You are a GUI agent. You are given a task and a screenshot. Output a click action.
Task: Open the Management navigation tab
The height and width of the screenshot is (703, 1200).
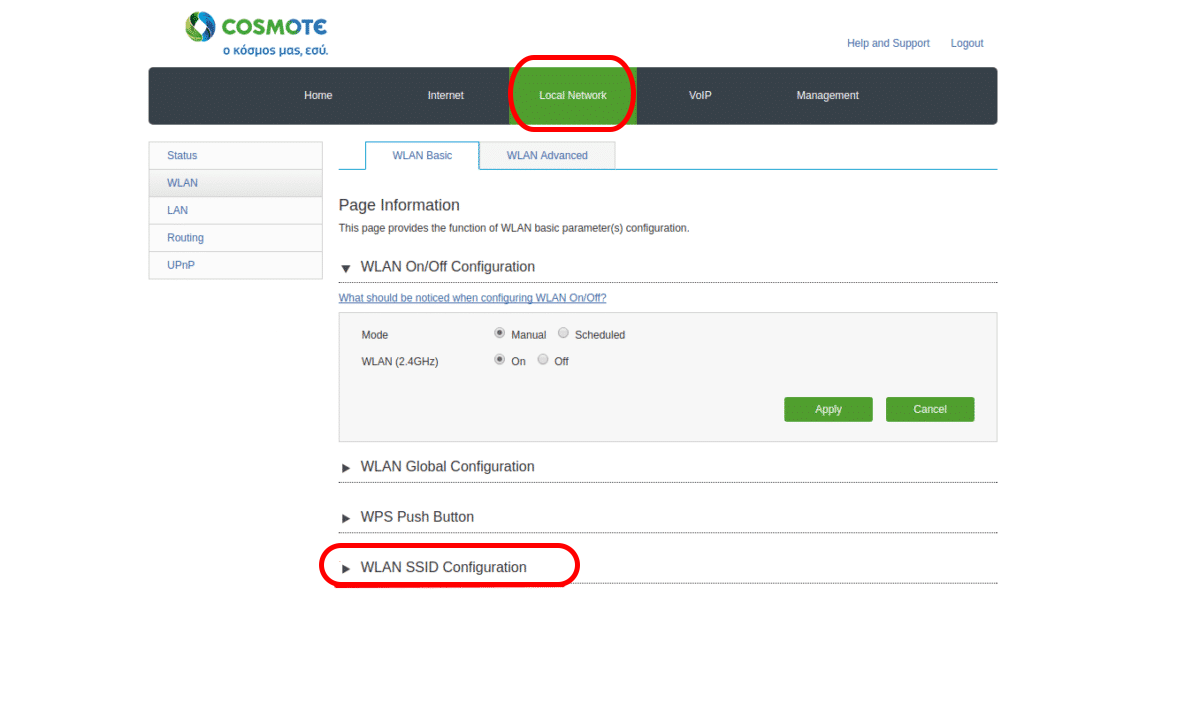[827, 96]
